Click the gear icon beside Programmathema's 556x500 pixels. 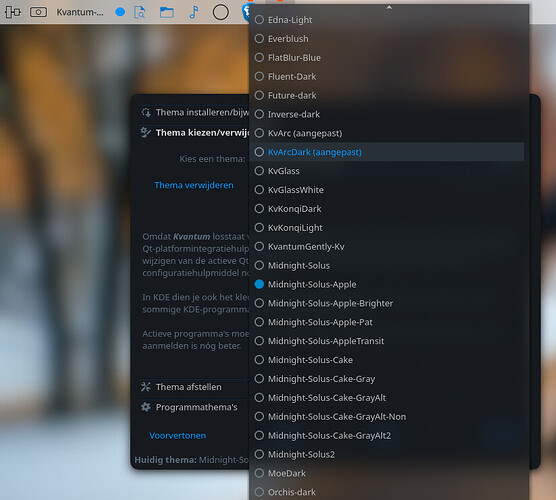[146, 407]
